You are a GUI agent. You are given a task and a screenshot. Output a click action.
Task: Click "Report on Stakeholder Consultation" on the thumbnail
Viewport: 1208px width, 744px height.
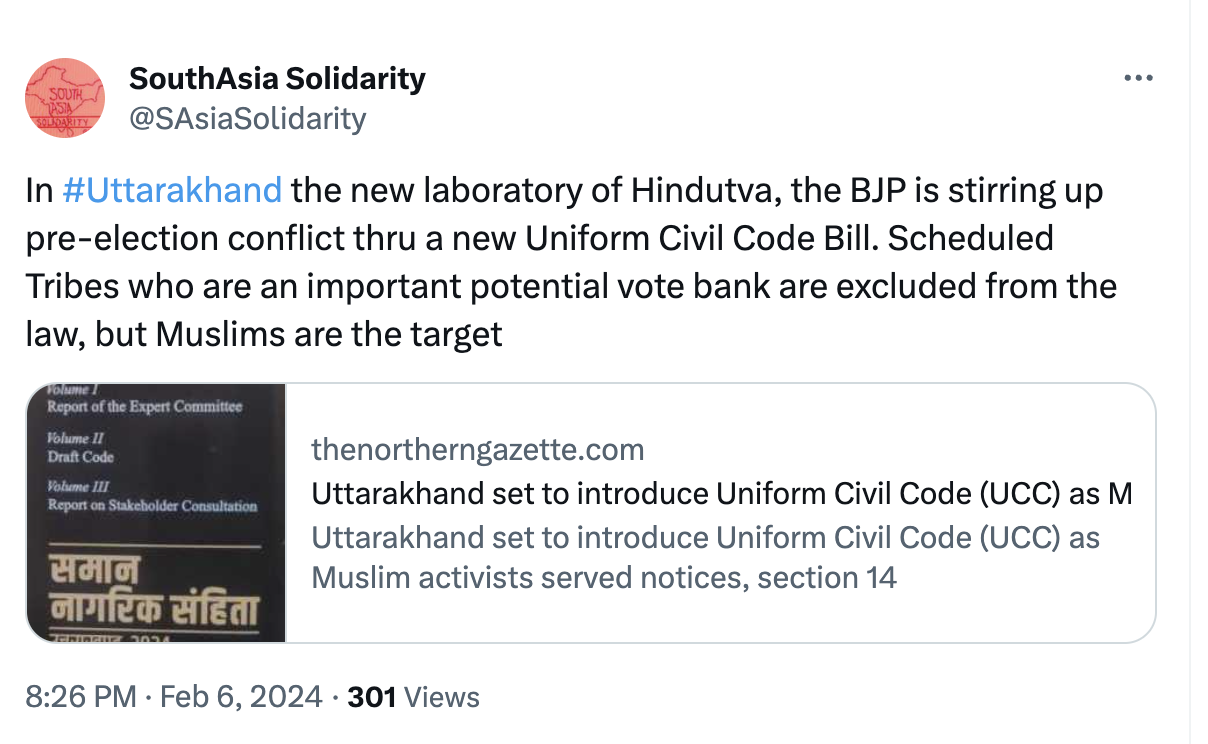(x=152, y=505)
